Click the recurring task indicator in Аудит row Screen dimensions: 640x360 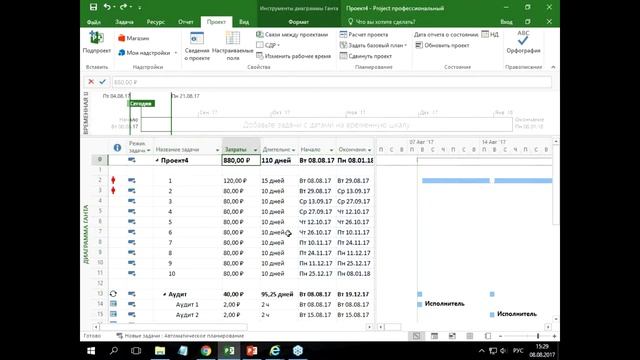click(113, 293)
